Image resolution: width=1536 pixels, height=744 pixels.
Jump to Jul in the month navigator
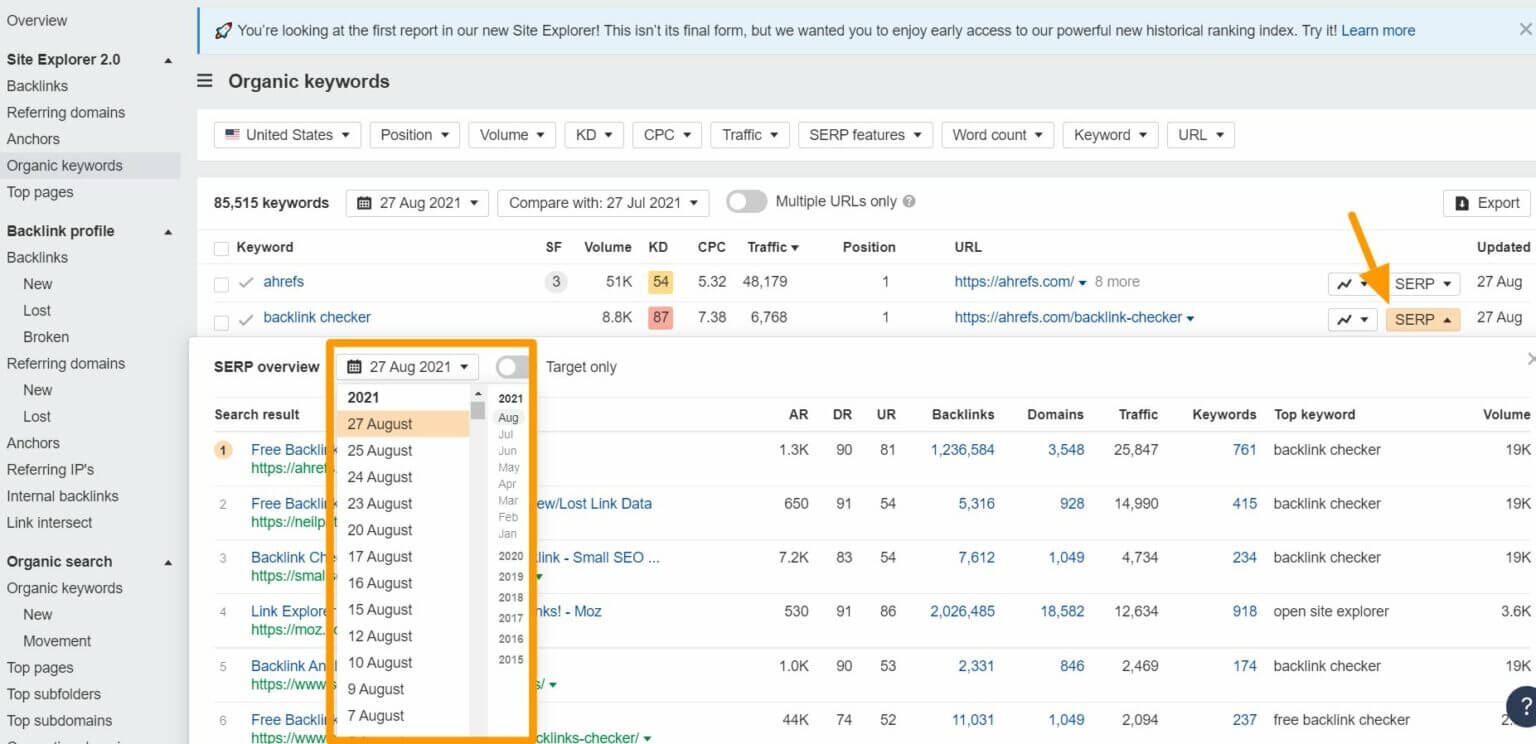506,435
